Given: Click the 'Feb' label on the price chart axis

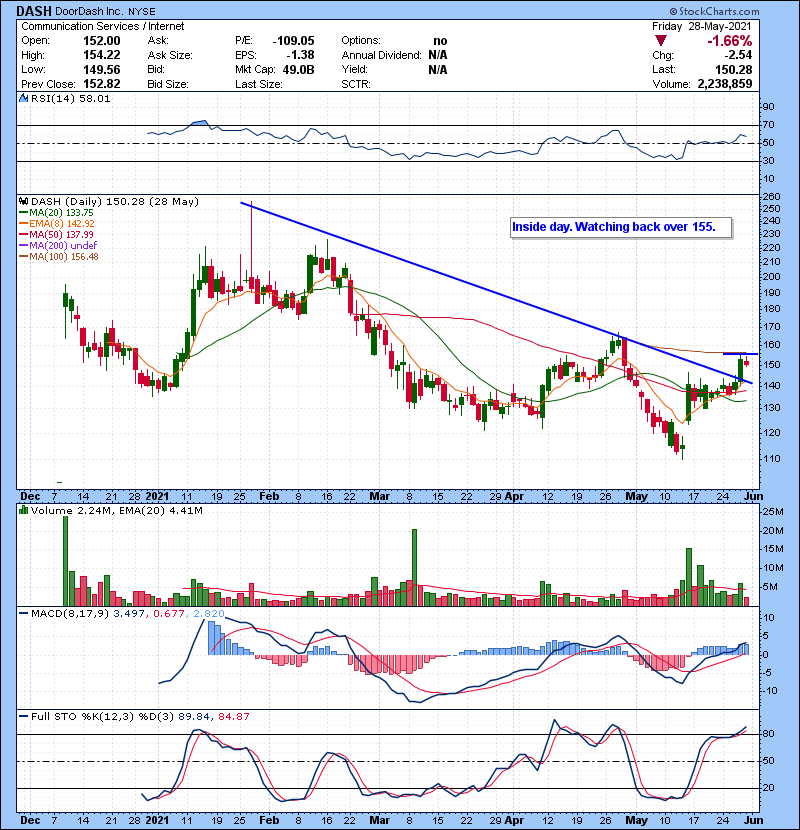Looking at the screenshot, I should tap(269, 497).
